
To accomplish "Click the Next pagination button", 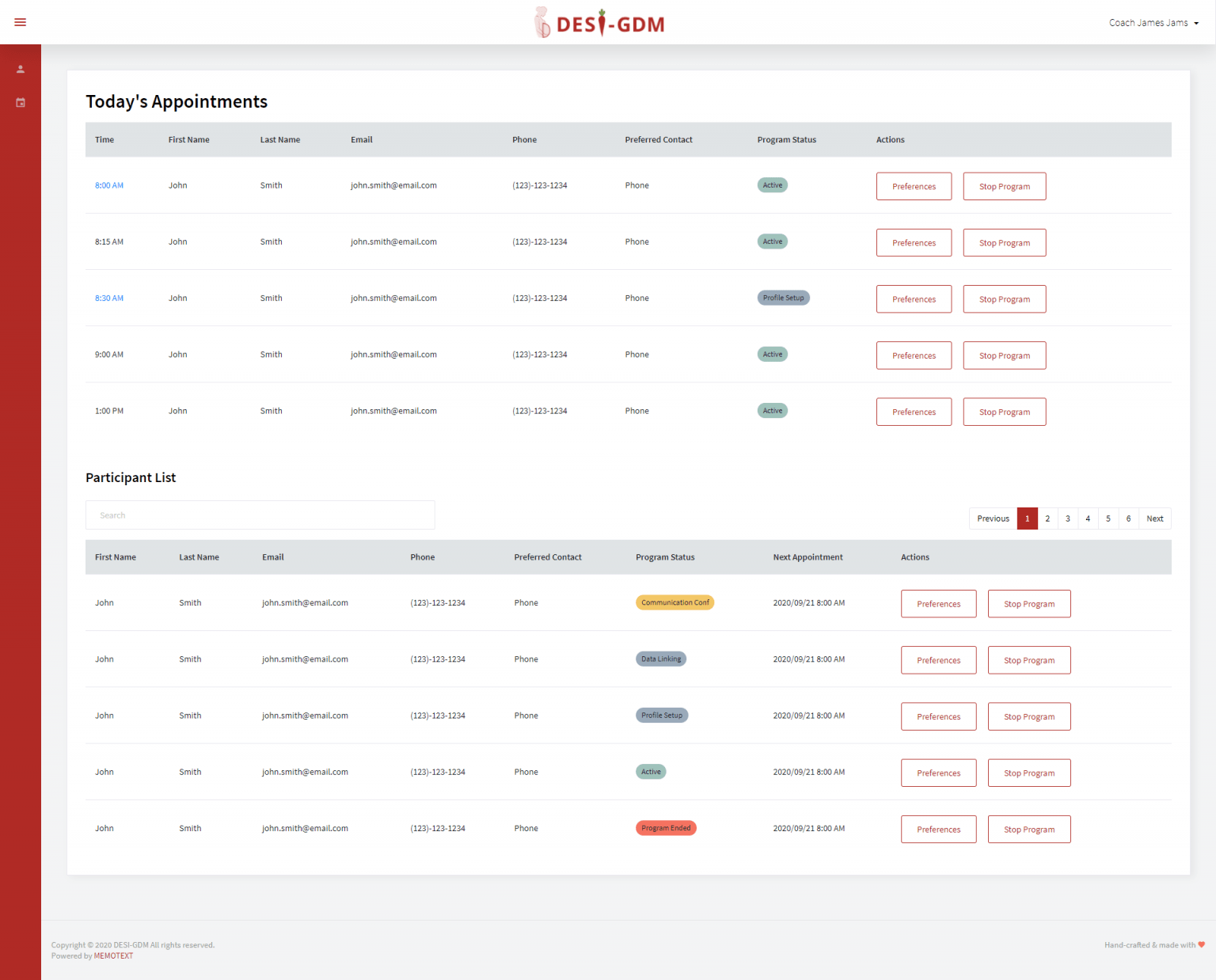I will (1154, 518).
